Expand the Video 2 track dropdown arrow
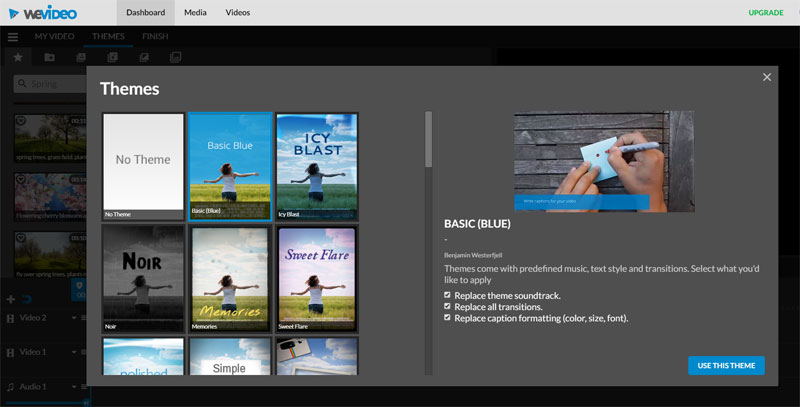The image size is (800, 407). (74, 318)
